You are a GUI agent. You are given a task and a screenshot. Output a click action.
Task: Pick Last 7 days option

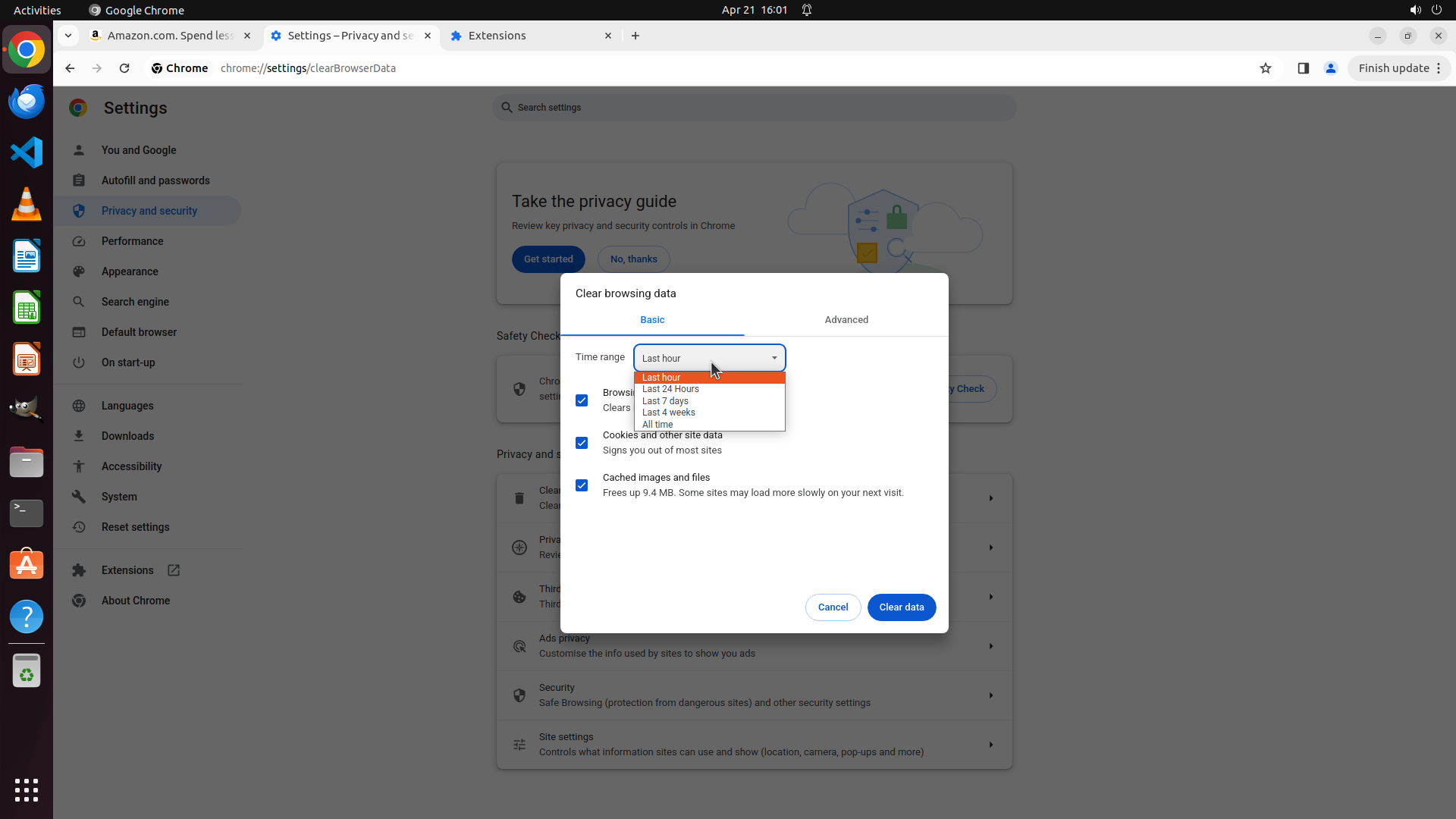[665, 401]
